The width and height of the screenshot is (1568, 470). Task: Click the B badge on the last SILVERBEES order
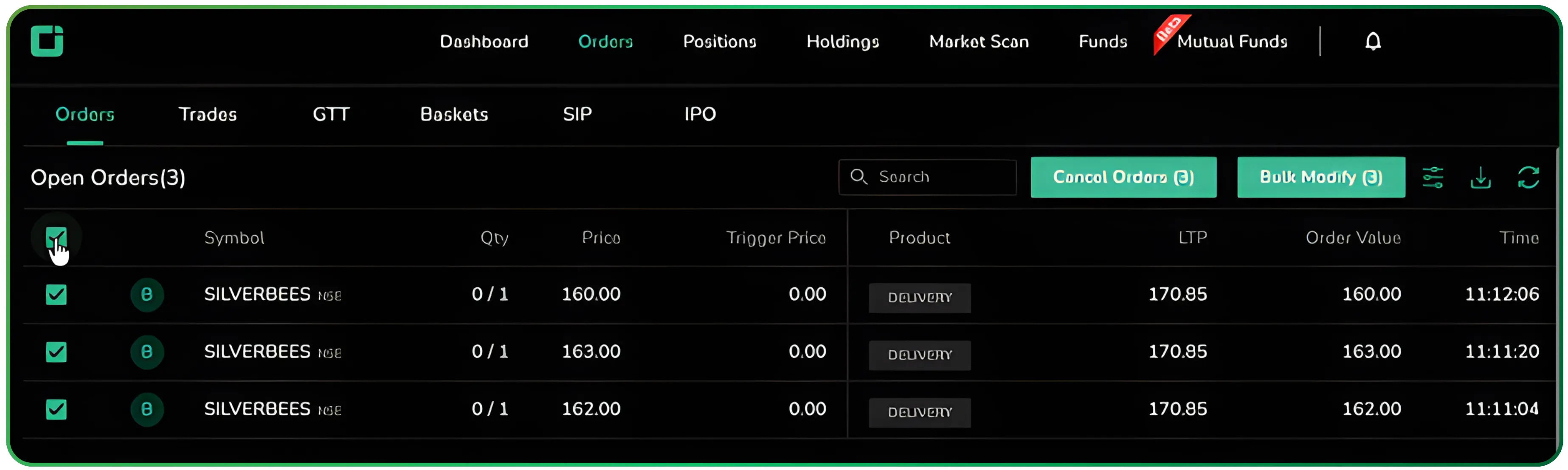147,409
